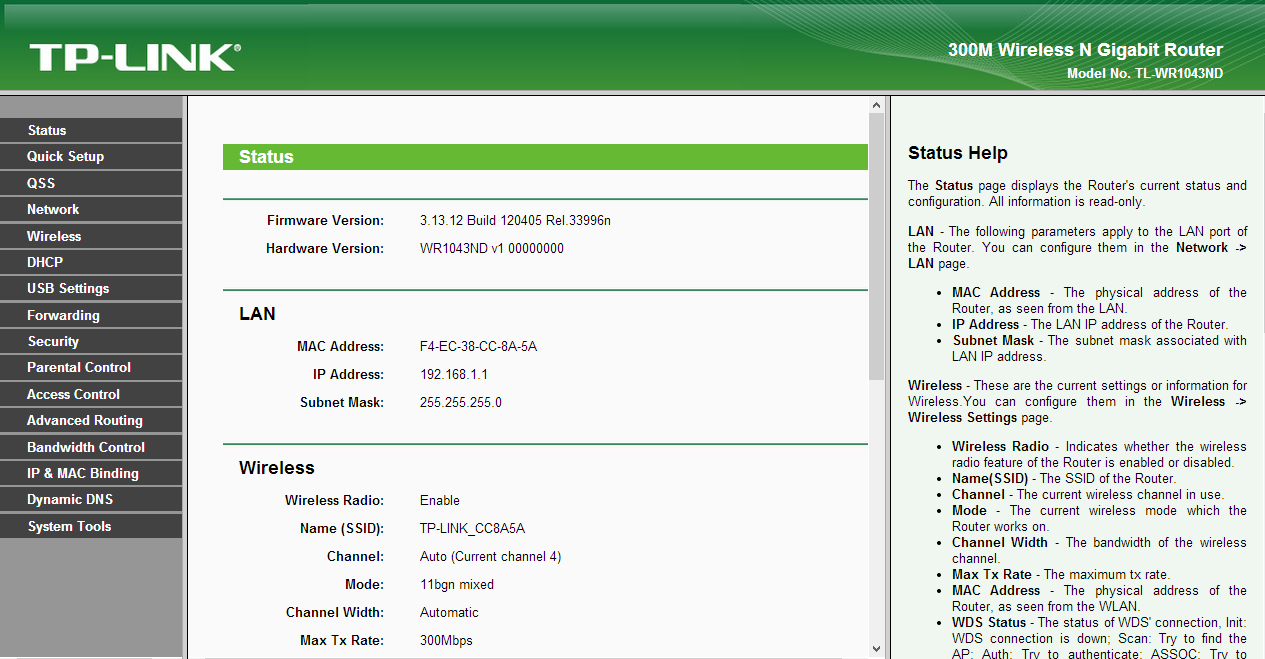Click the channel value Auto (Current channel 4)

(x=491, y=556)
